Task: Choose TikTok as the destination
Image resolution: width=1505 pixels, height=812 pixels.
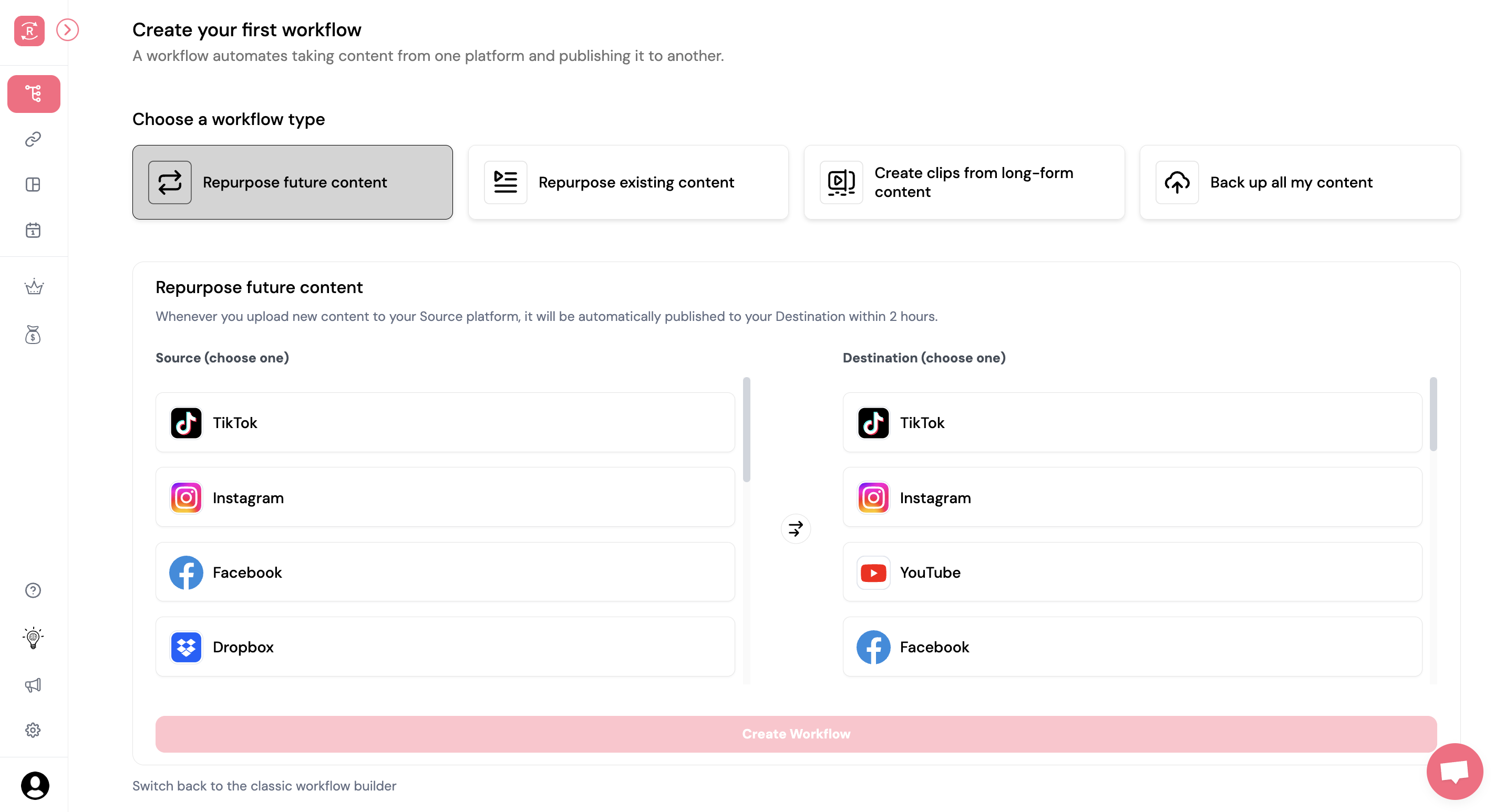Action: (x=1132, y=423)
